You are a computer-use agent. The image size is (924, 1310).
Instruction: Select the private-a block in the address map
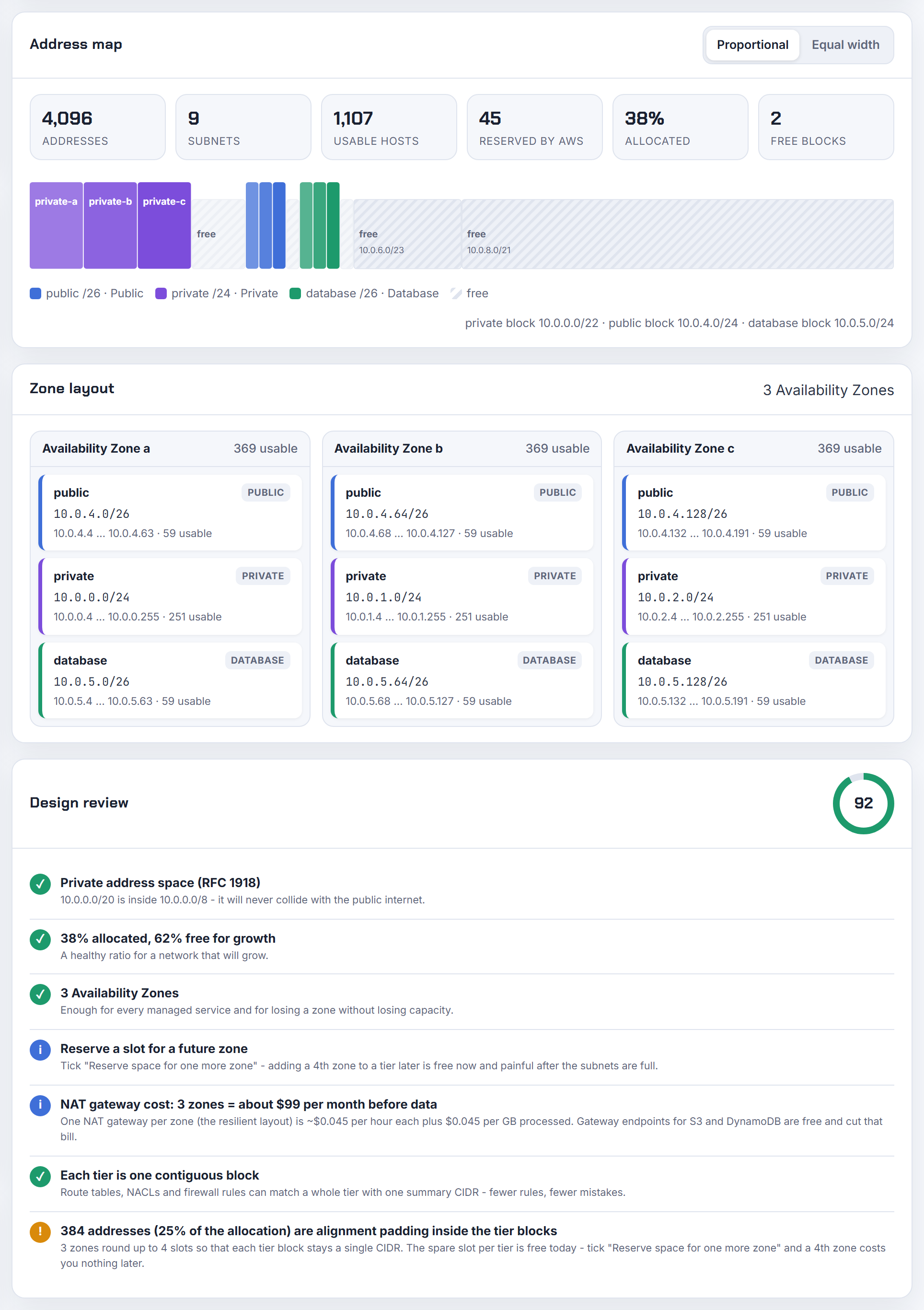pos(56,225)
